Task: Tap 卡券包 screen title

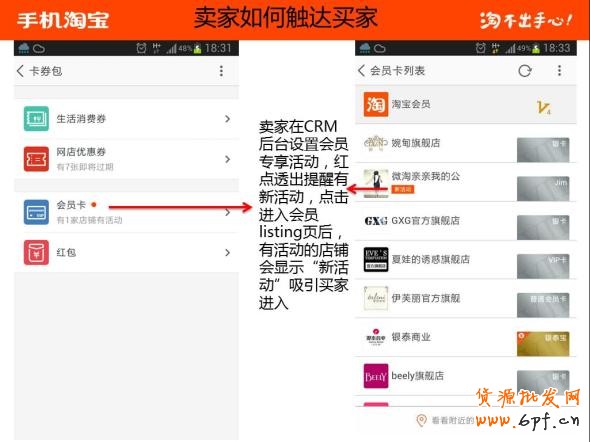Action: pyautogui.click(x=46, y=71)
